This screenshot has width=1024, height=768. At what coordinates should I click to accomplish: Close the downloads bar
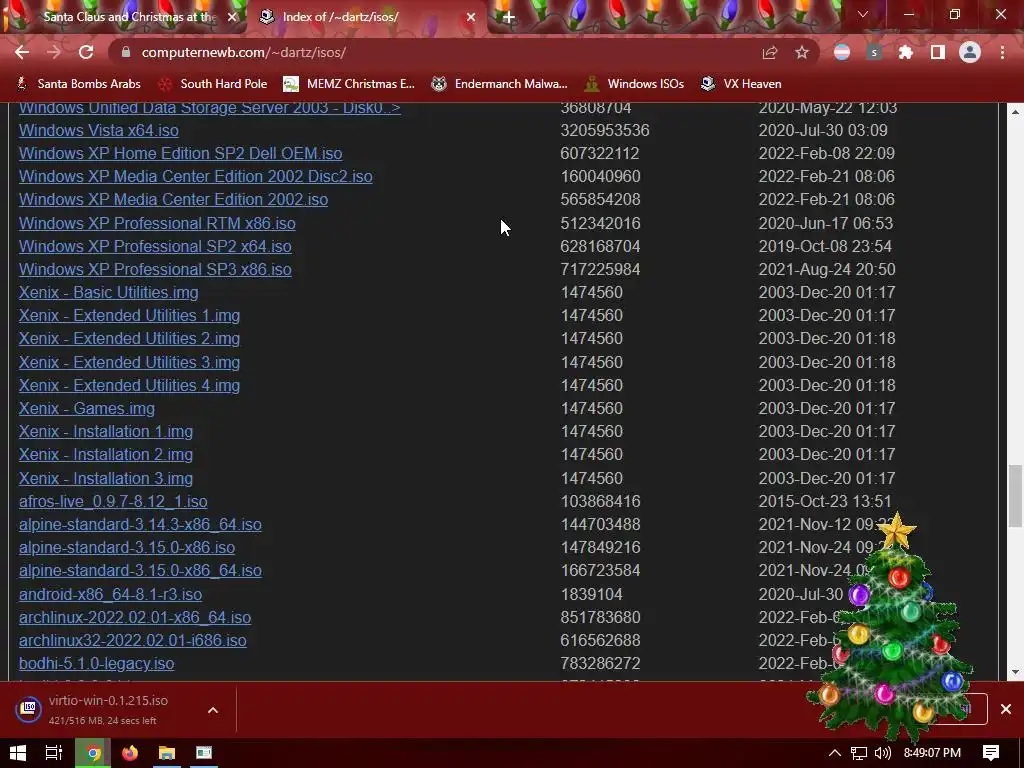point(1006,709)
